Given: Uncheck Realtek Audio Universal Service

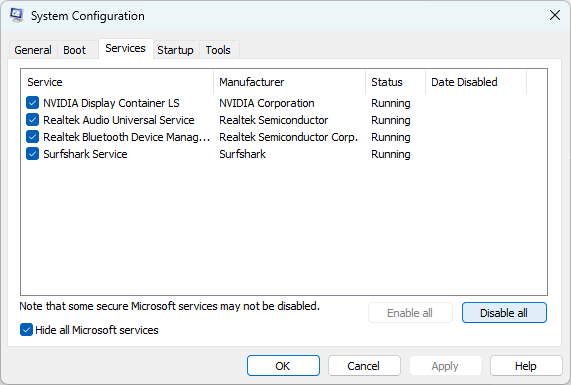Looking at the screenshot, I should [32, 120].
